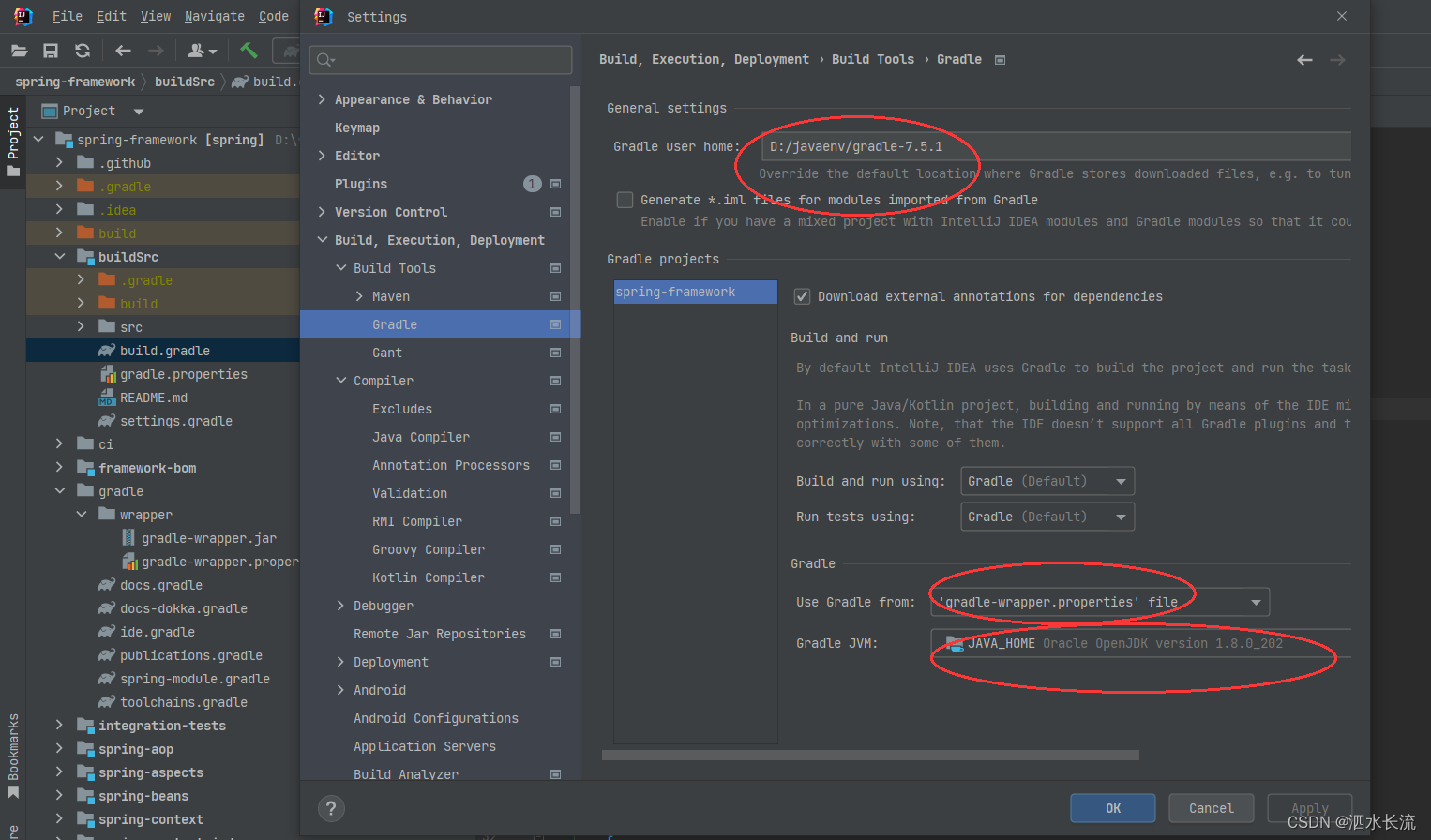Enable Generate *.iml files checkbox

pyautogui.click(x=625, y=200)
